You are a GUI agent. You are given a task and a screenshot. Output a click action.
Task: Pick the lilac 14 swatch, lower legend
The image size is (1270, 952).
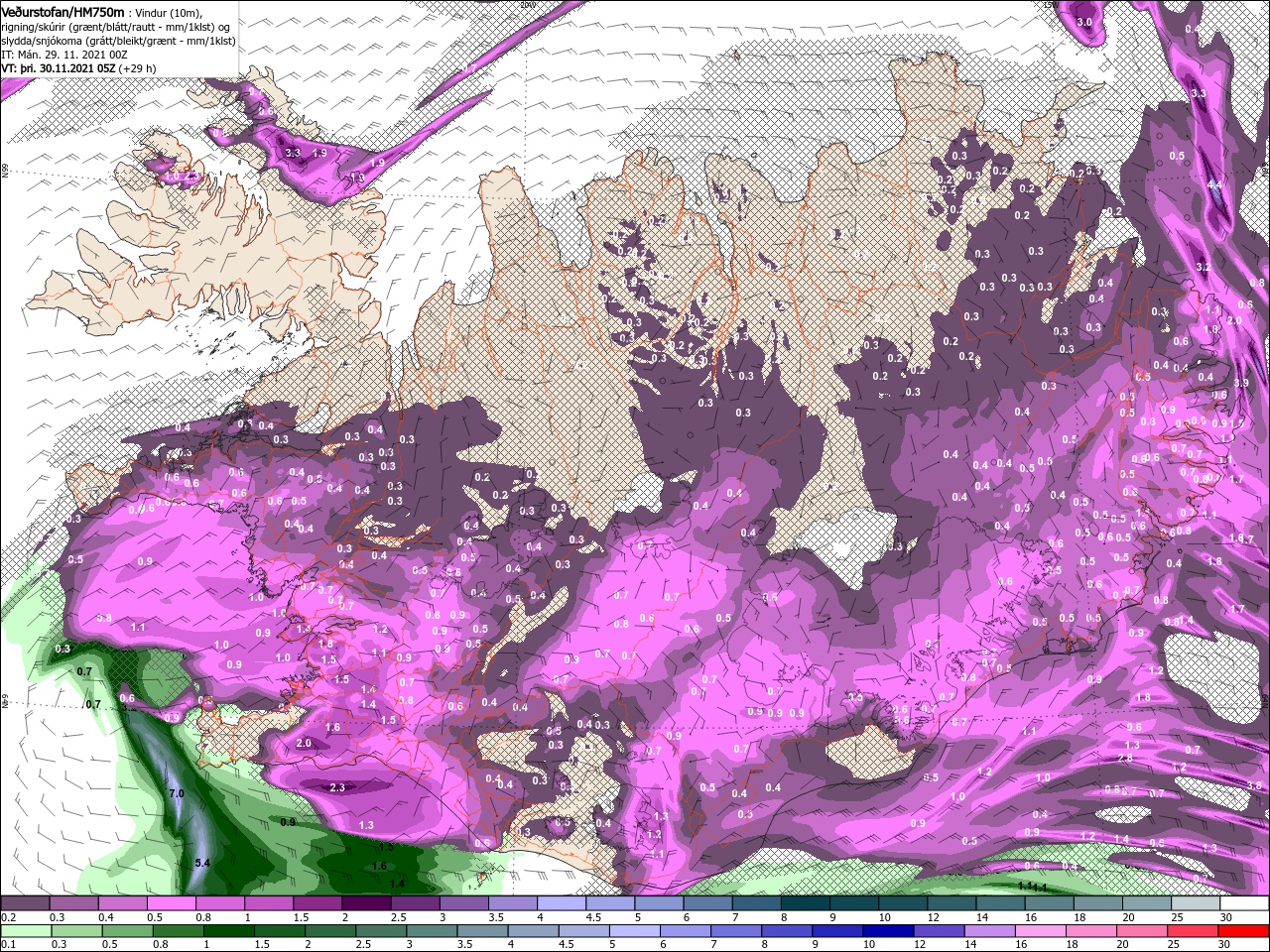click(x=990, y=931)
